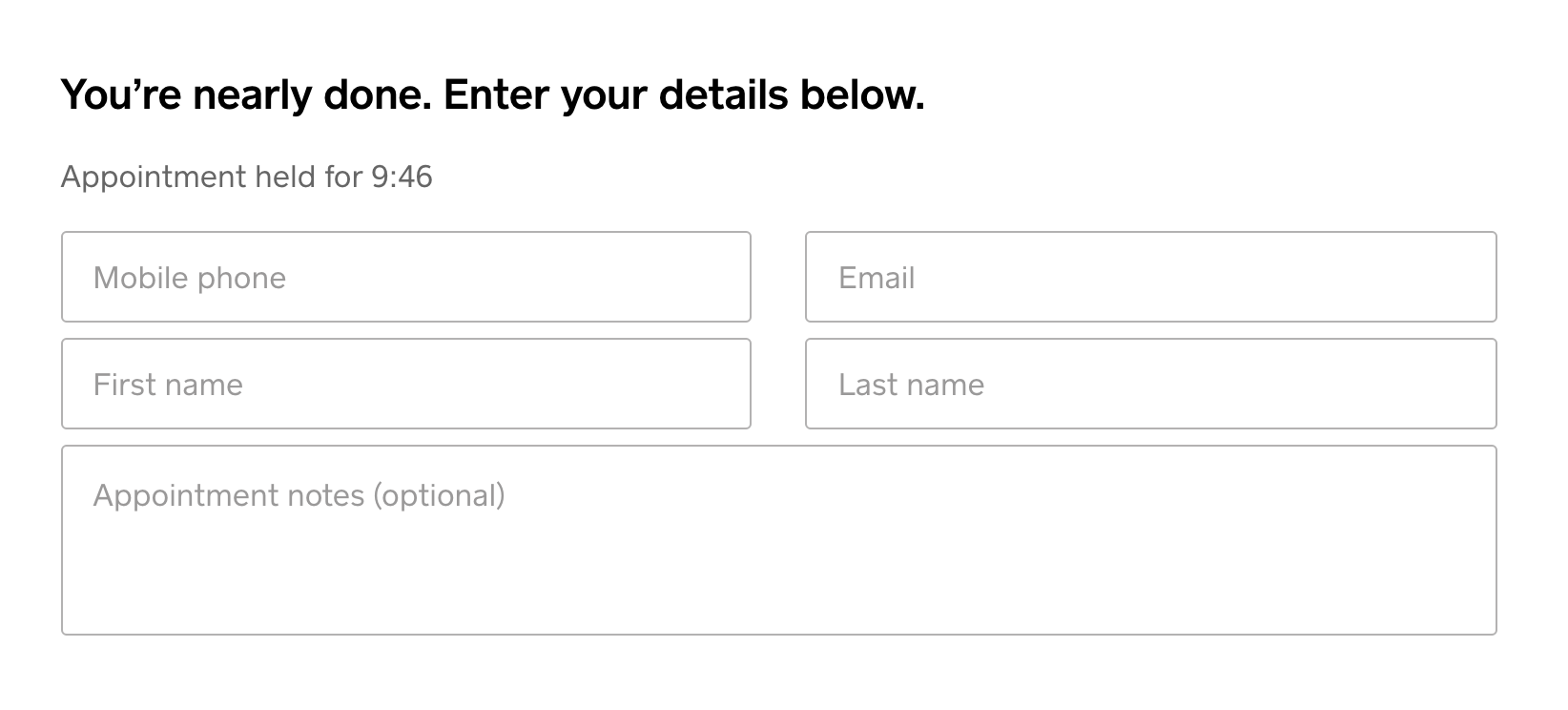
Task: Click the "Mobile phone" placeholder text
Action: pos(190,278)
